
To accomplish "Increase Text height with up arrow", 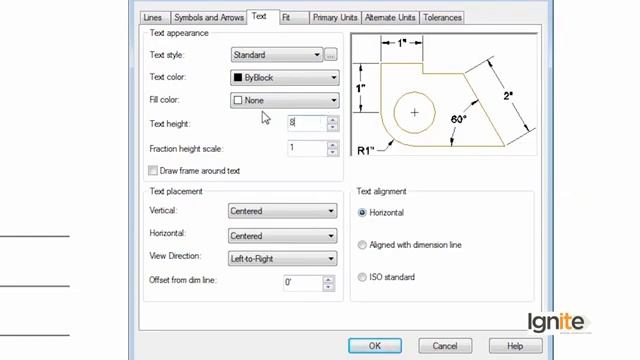I will (333, 120).
